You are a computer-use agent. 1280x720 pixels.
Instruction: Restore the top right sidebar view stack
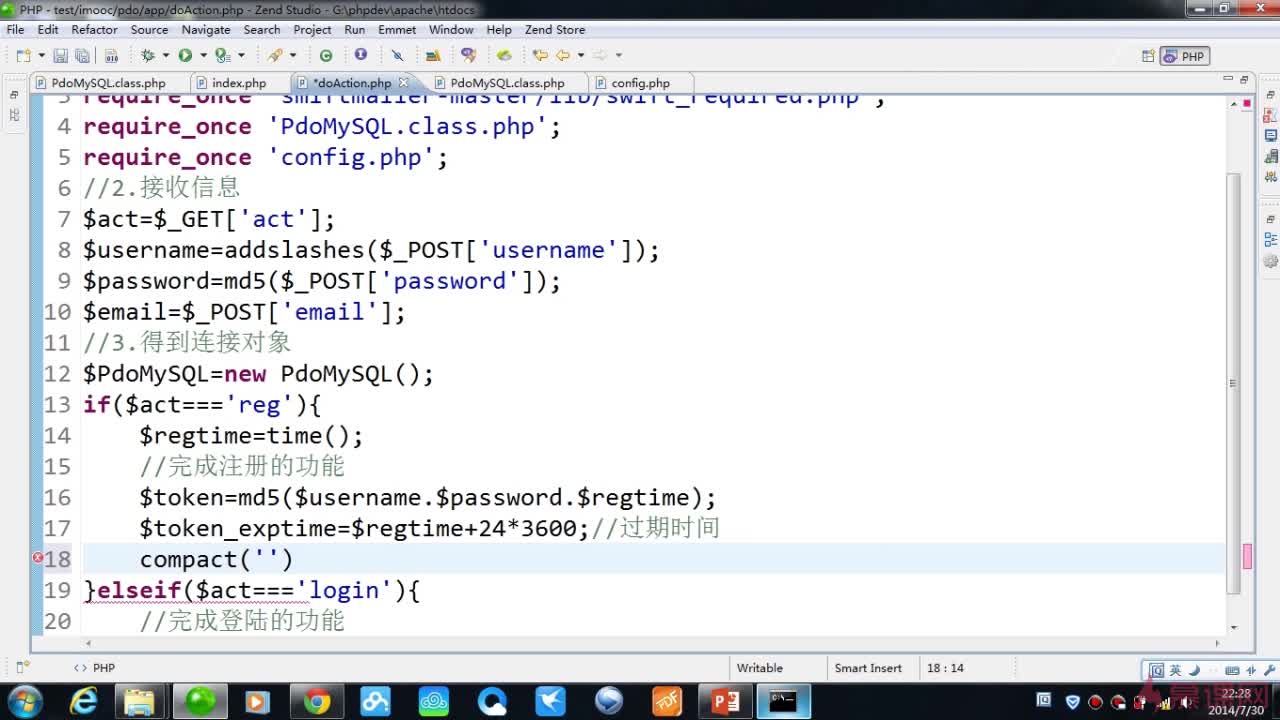click(x=1270, y=93)
